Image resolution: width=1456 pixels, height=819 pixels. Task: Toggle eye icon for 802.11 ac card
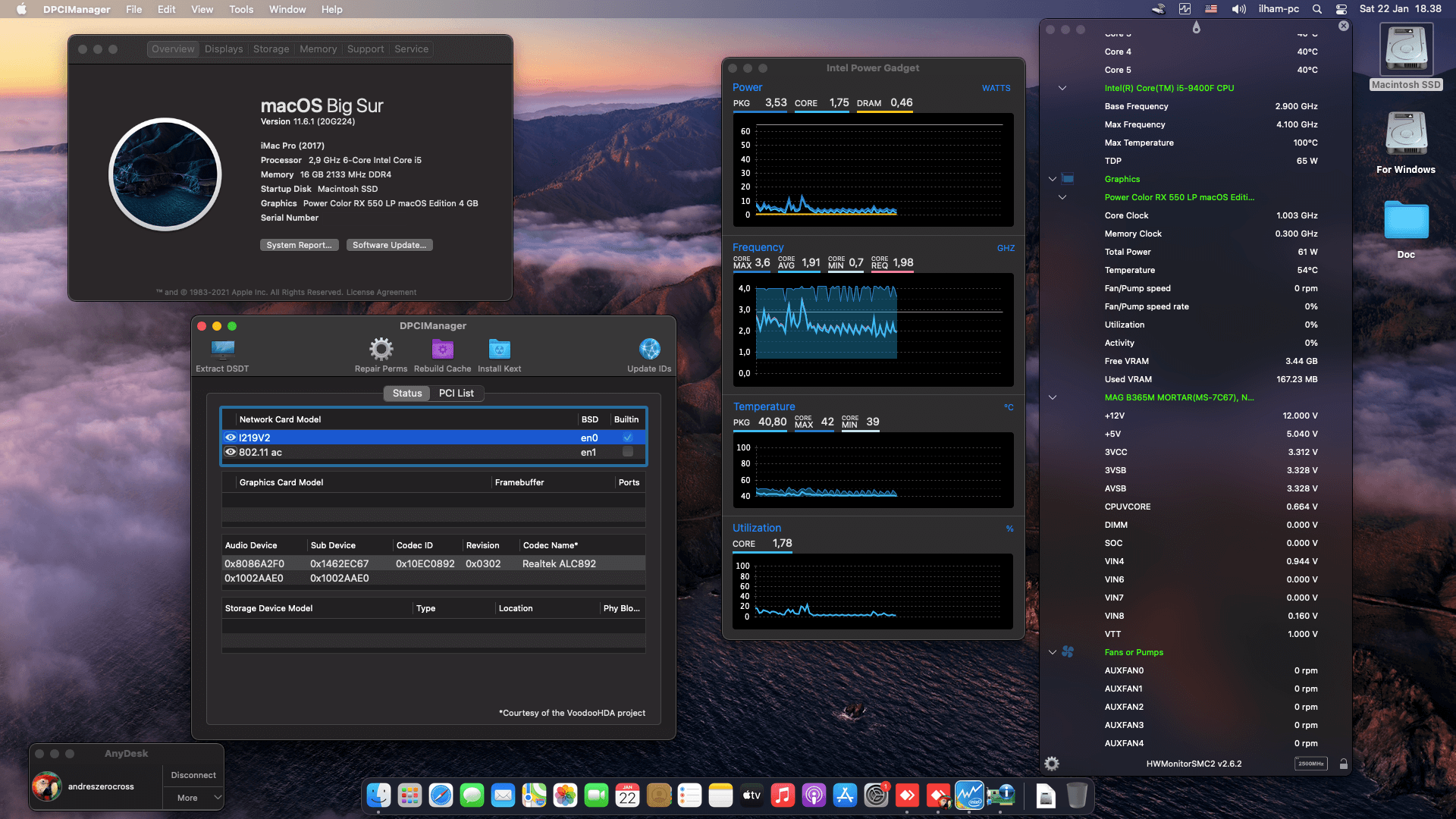231,452
